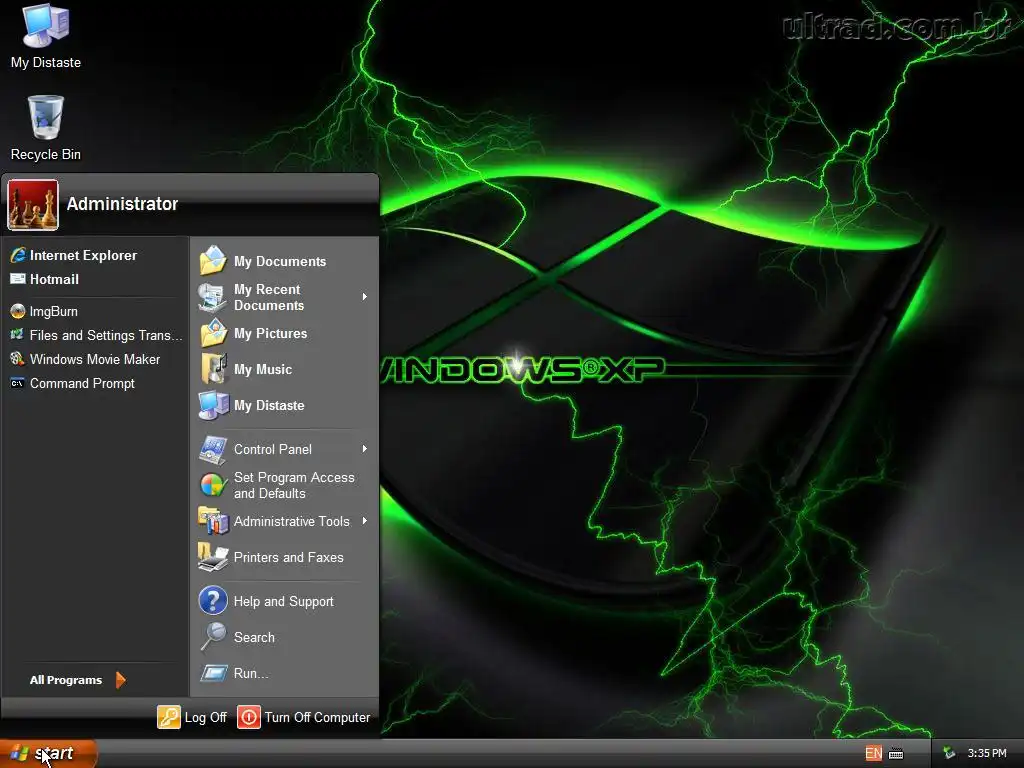The height and width of the screenshot is (768, 1024).
Task: Click the Run icon
Action: [213, 673]
